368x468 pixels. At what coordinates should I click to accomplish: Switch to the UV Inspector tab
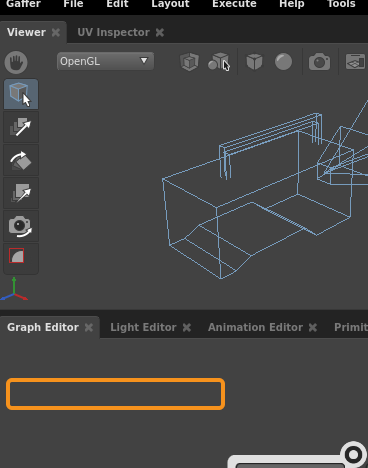[113, 32]
